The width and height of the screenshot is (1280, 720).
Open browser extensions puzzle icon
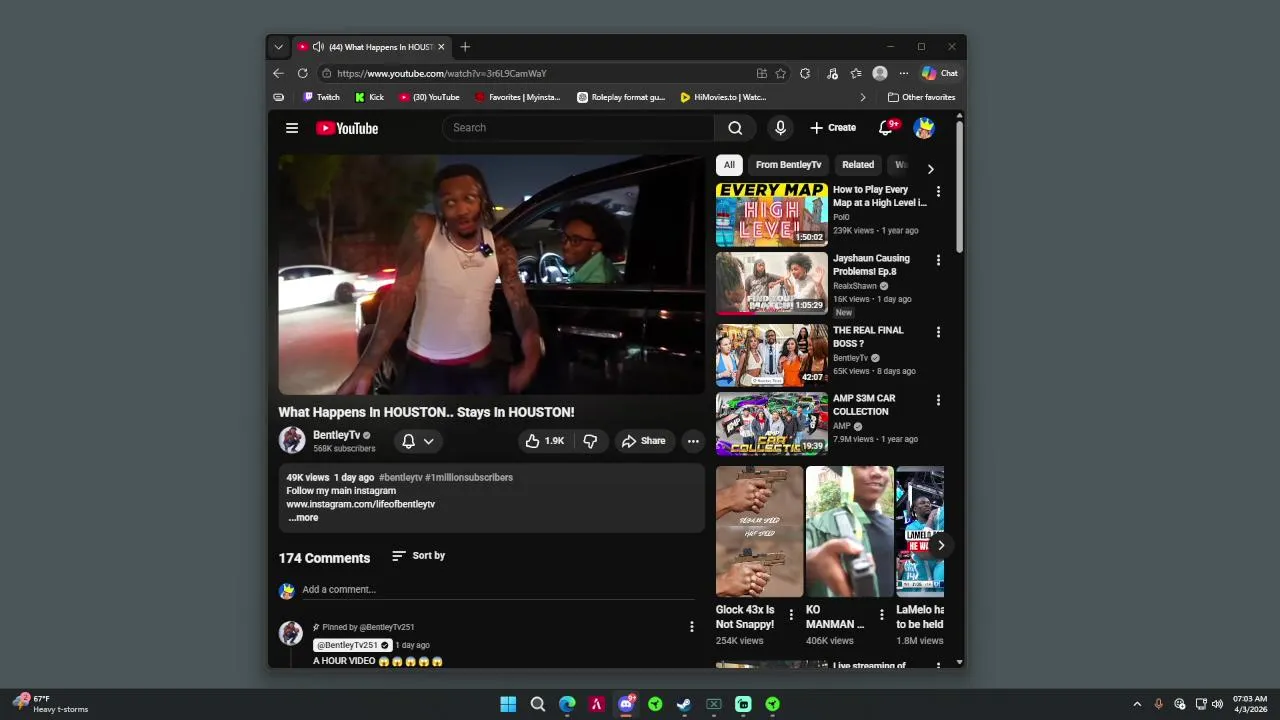click(805, 73)
